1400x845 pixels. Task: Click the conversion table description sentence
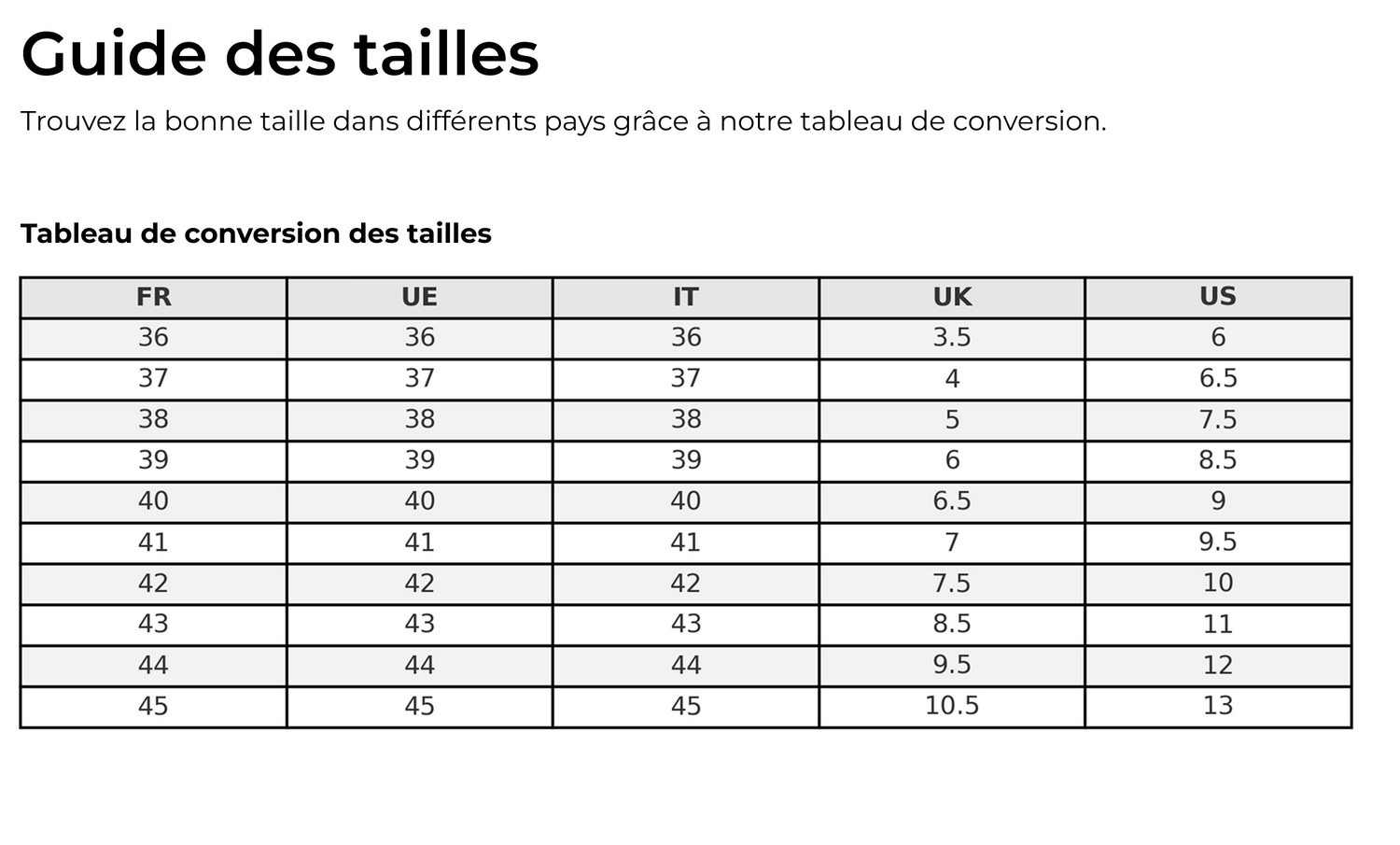(x=563, y=121)
